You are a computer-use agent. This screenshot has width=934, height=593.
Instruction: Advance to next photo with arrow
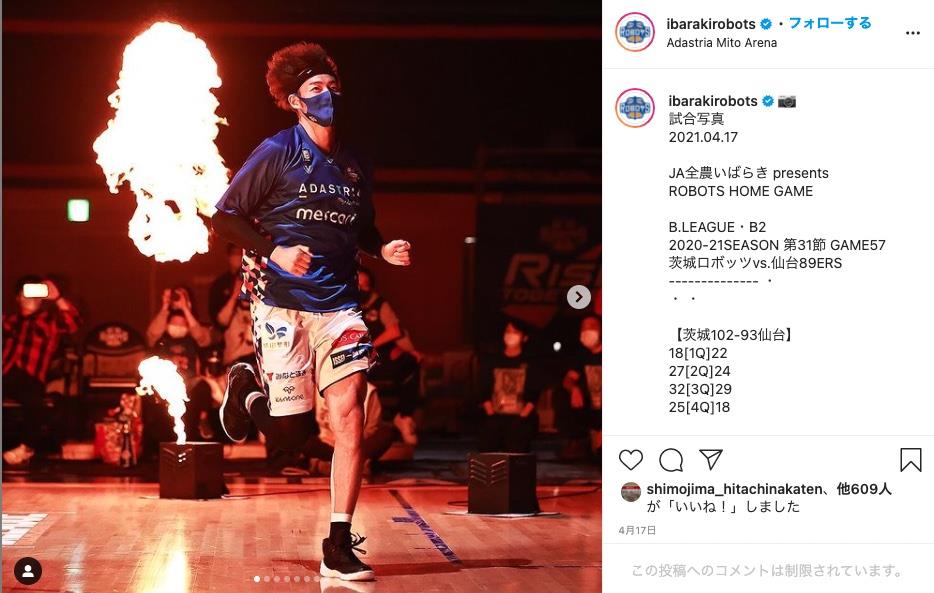pyautogui.click(x=578, y=296)
